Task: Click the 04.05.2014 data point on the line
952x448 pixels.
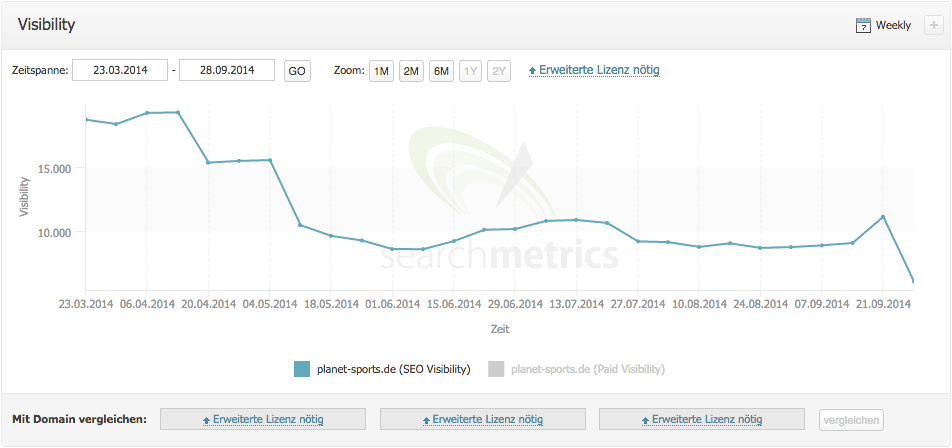Action: pyautogui.click(x=270, y=160)
